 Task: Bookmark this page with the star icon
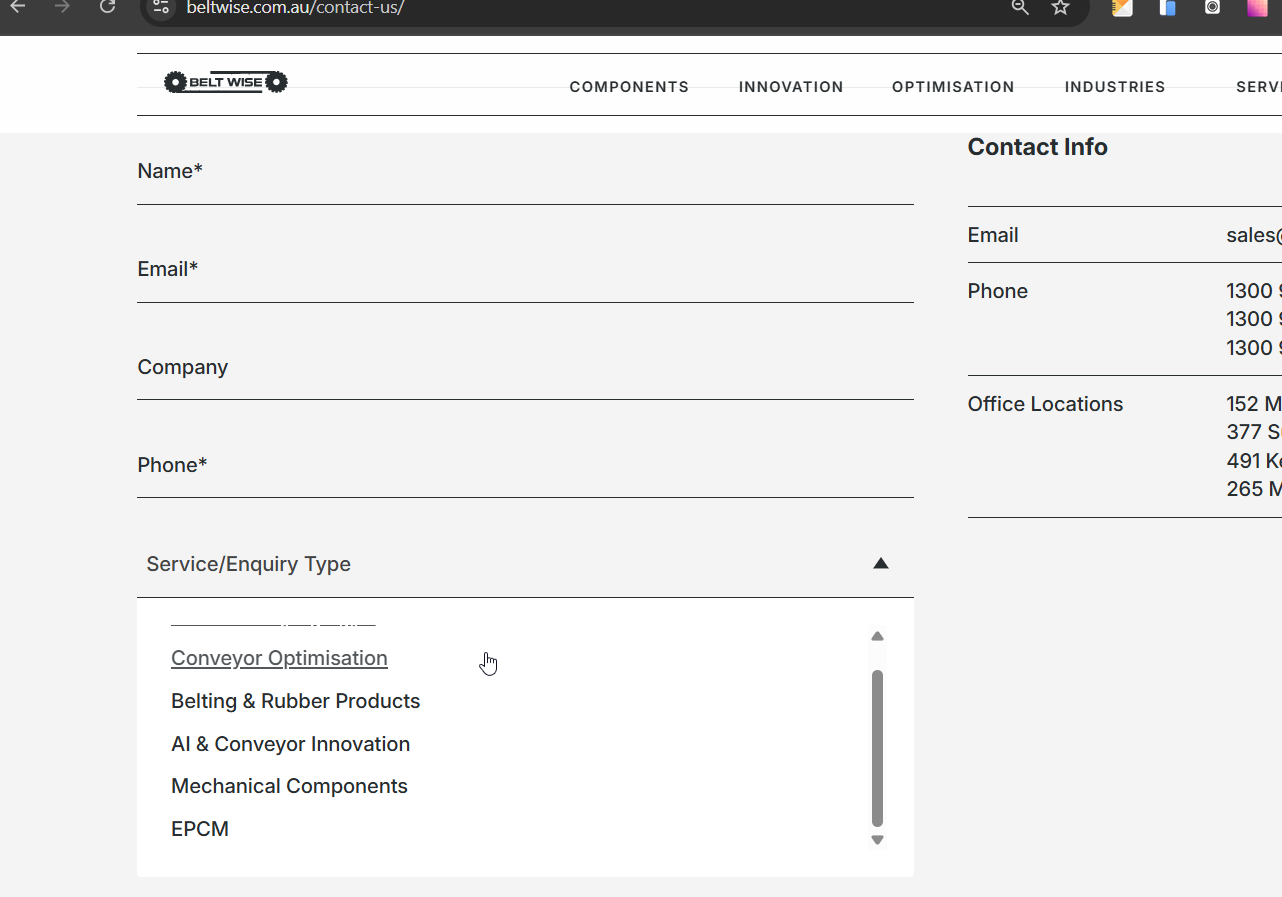tap(1060, 8)
